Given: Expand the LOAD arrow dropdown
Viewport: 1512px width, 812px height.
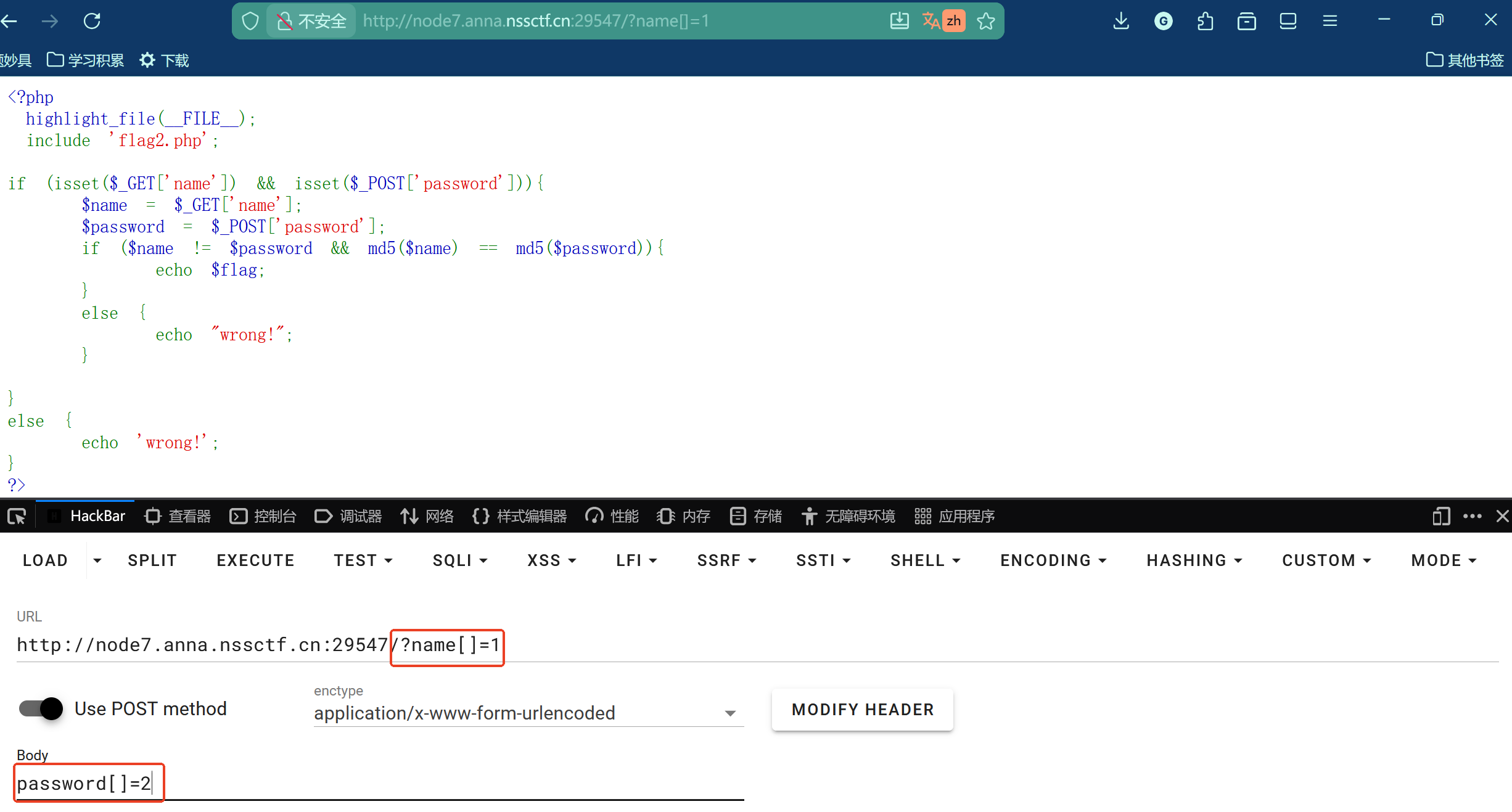Looking at the screenshot, I should [97, 560].
